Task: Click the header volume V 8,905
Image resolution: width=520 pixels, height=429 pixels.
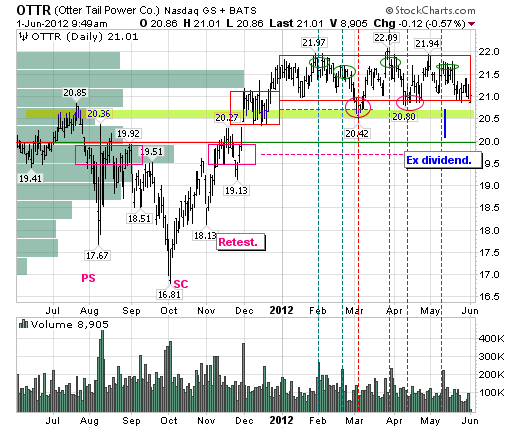Action: click(348, 24)
